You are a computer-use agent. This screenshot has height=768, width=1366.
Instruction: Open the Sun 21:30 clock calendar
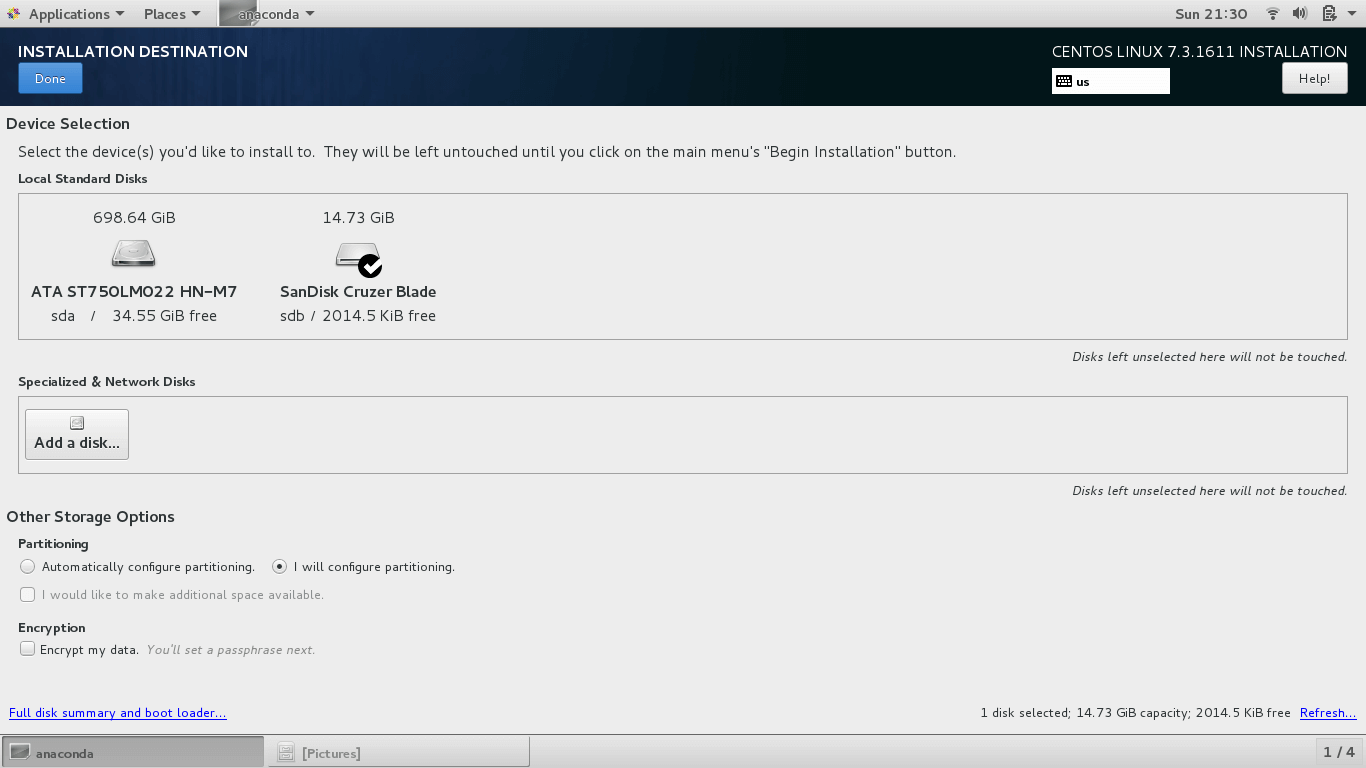pyautogui.click(x=1211, y=14)
